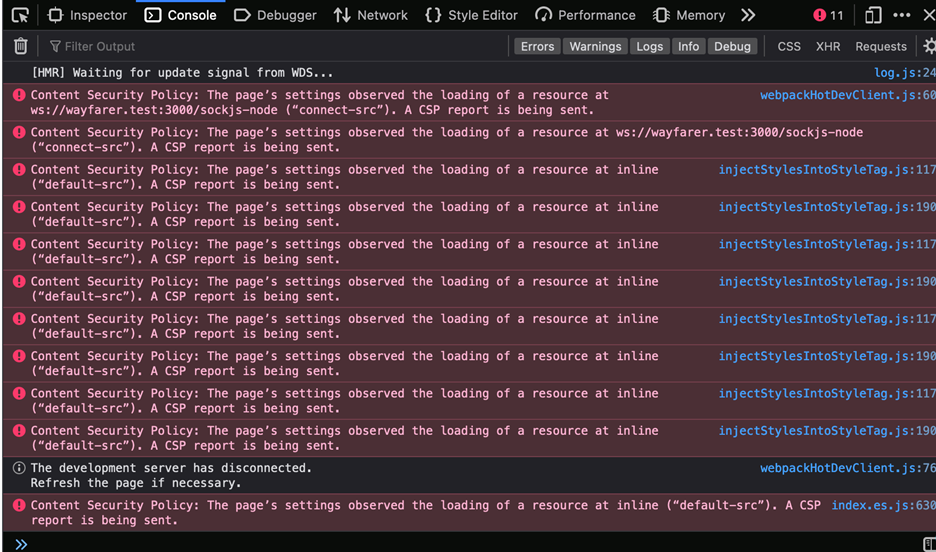936x552 pixels.
Task: Open index.es.js:630 source link
Action: [x=883, y=505]
